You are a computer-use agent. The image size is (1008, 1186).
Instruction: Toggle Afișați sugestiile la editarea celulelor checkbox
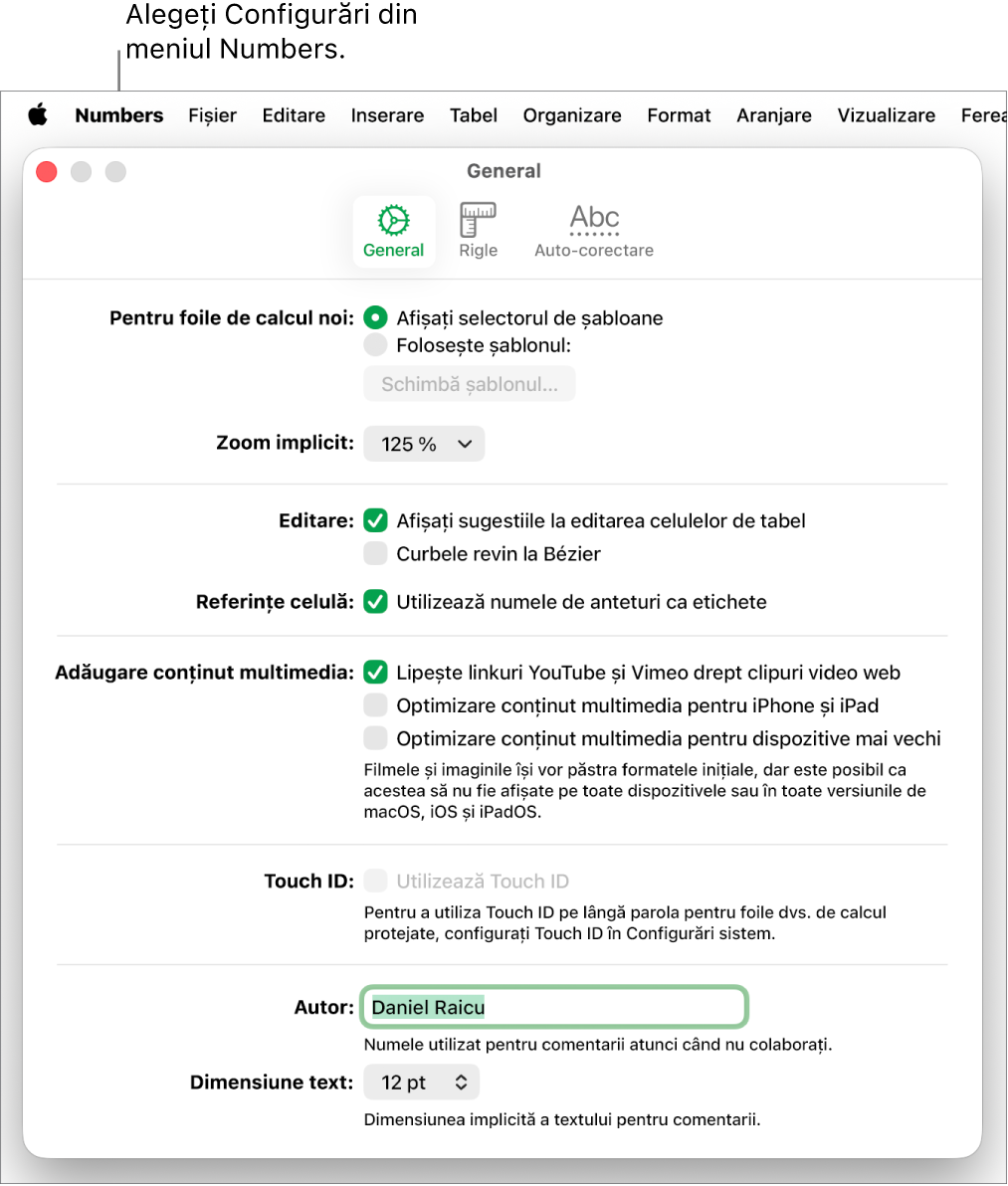(x=375, y=520)
